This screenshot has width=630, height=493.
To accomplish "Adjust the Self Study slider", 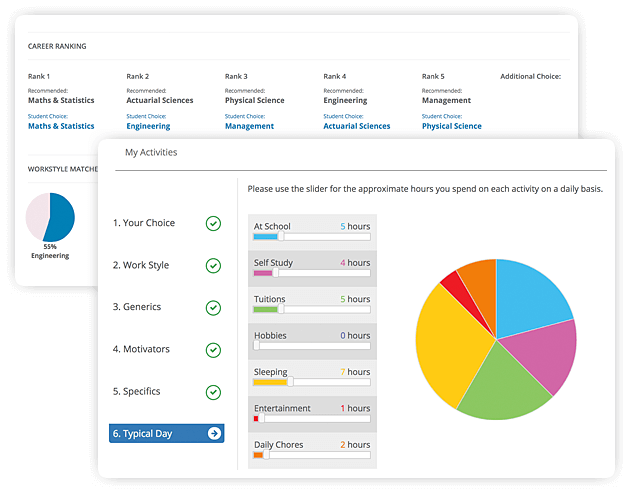I will [x=311, y=273].
